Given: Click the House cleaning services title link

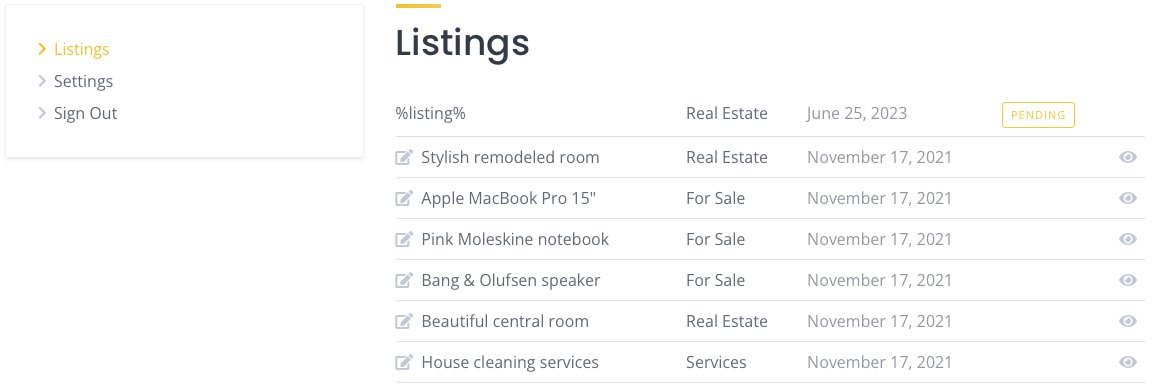Looking at the screenshot, I should pos(510,362).
